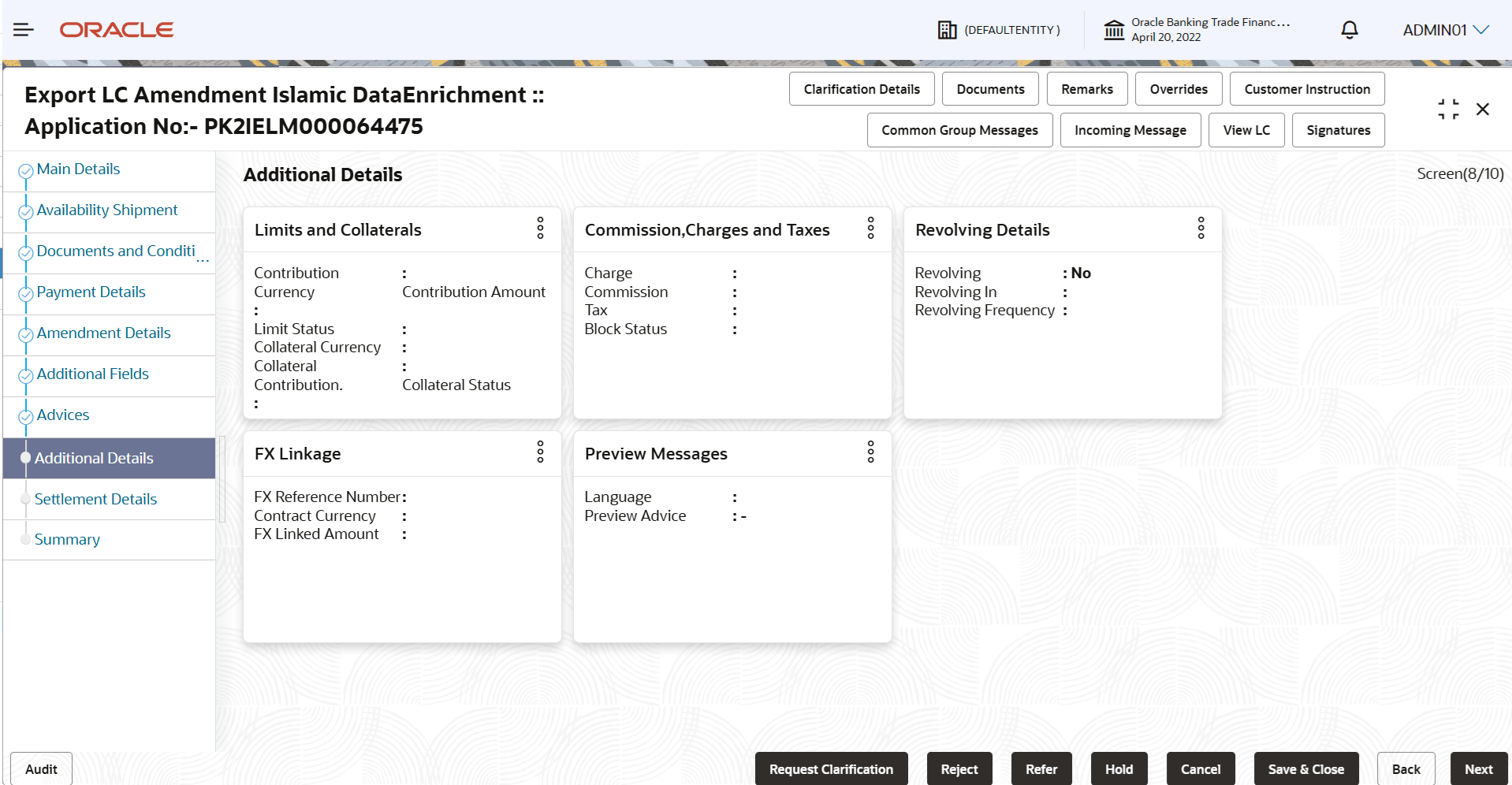The width and height of the screenshot is (1512, 785).
Task: Click the Next button
Action: tap(1479, 769)
